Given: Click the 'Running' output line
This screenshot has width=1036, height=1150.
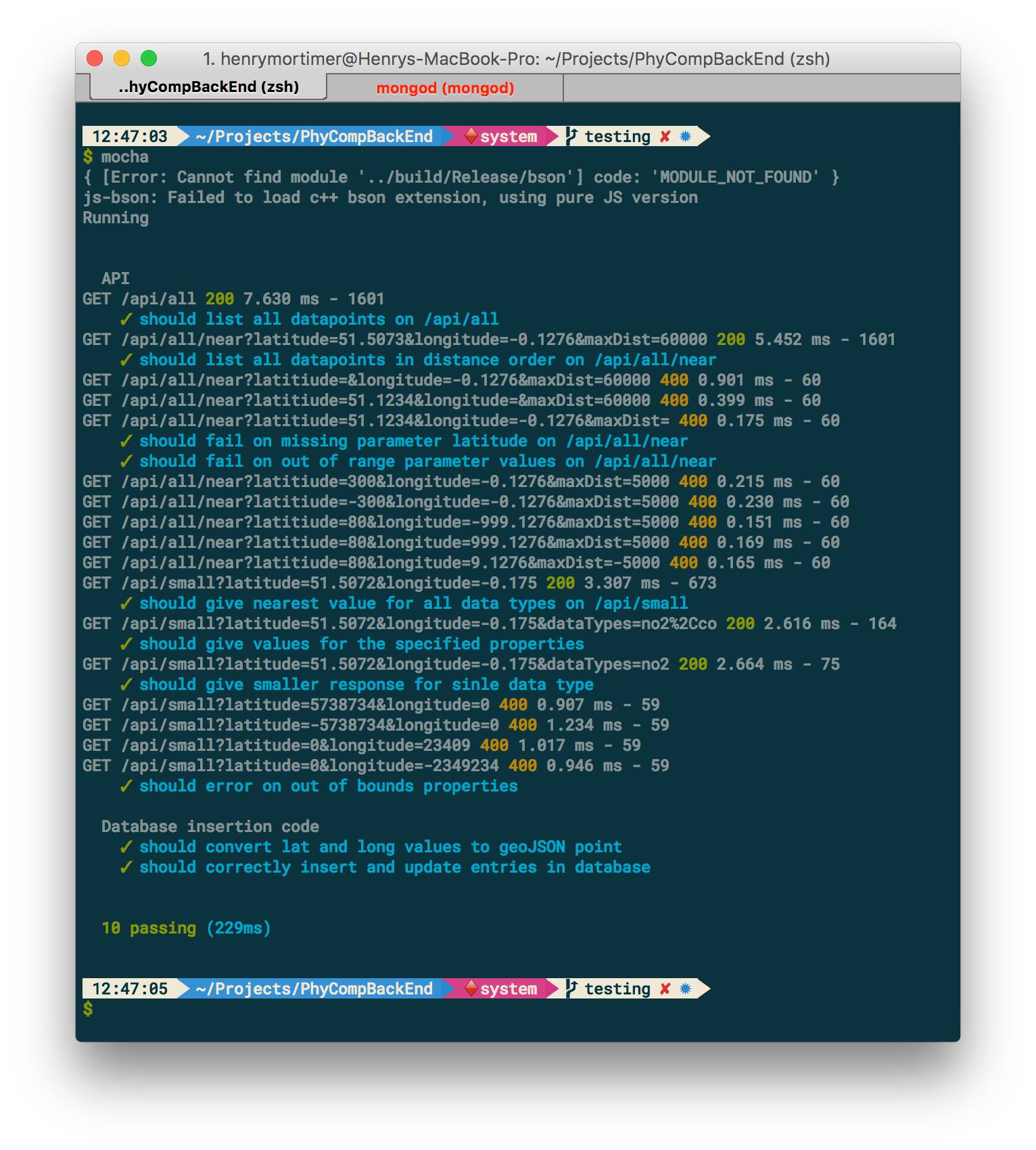Looking at the screenshot, I should (x=116, y=218).
